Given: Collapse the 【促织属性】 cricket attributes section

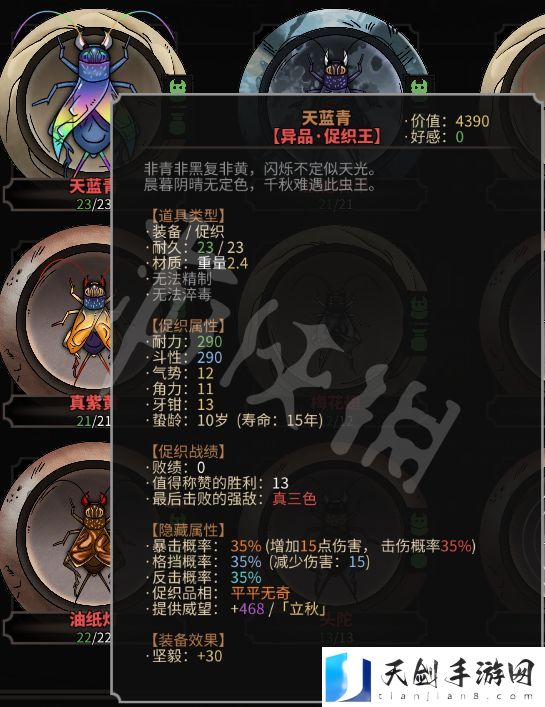Looking at the screenshot, I should (188, 326).
